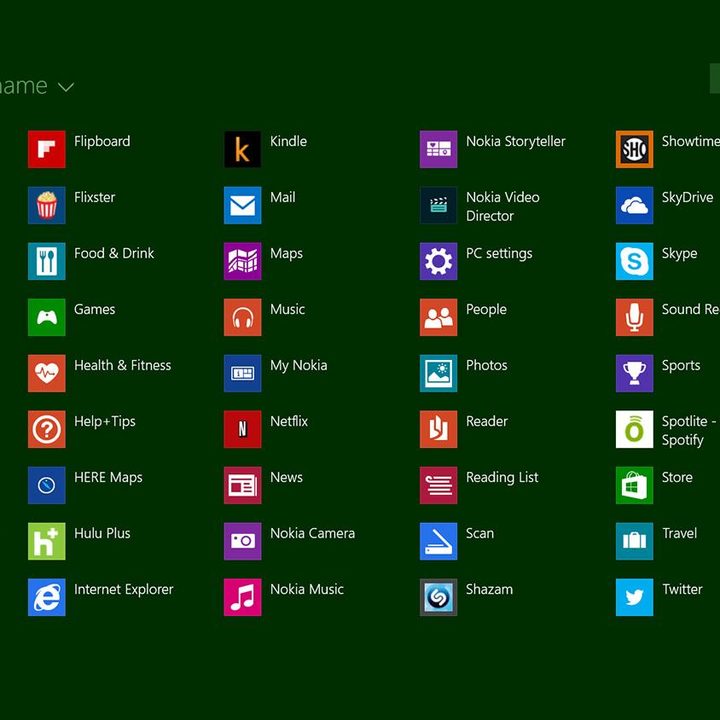Click the 'Nokia Camera' label

(x=312, y=534)
